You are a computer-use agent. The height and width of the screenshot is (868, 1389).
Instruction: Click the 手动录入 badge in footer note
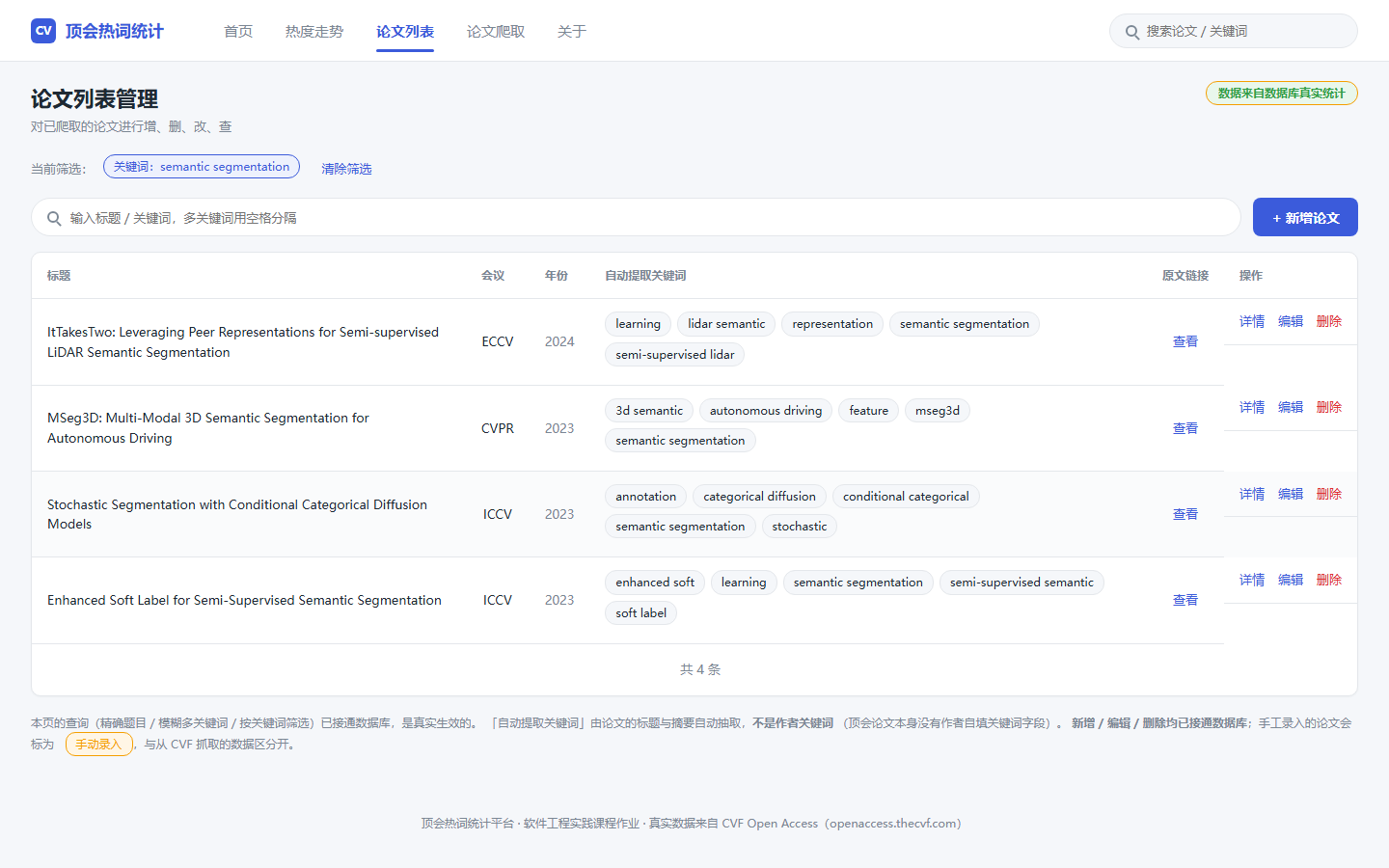[98, 745]
